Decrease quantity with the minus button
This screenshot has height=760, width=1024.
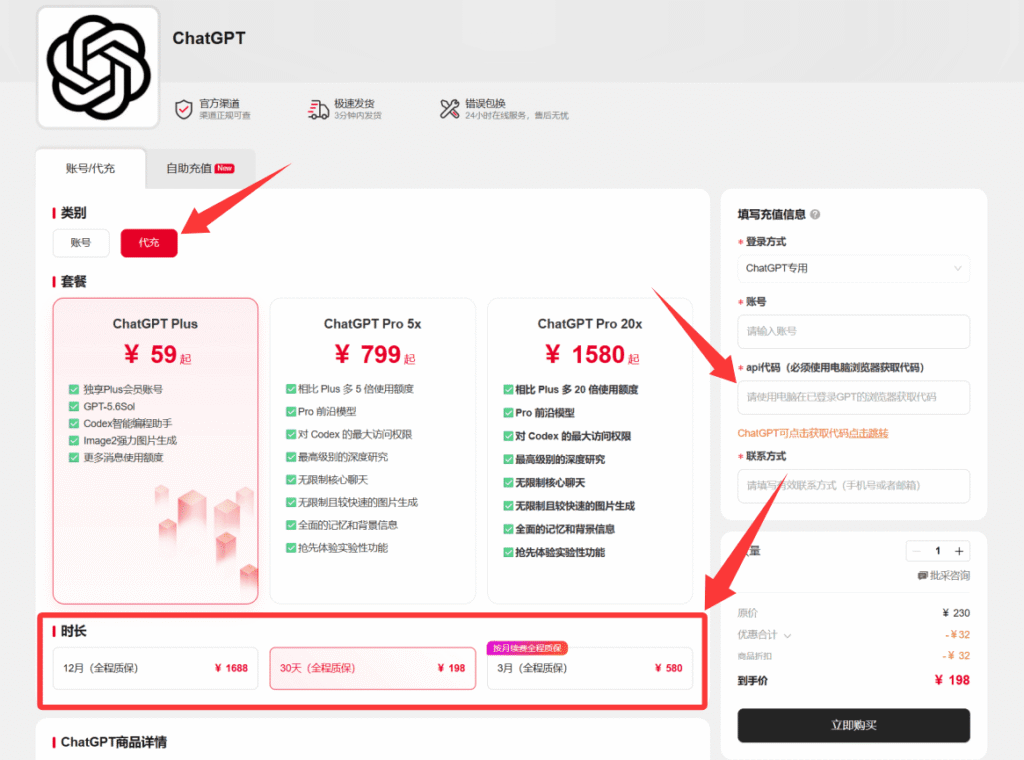916,551
